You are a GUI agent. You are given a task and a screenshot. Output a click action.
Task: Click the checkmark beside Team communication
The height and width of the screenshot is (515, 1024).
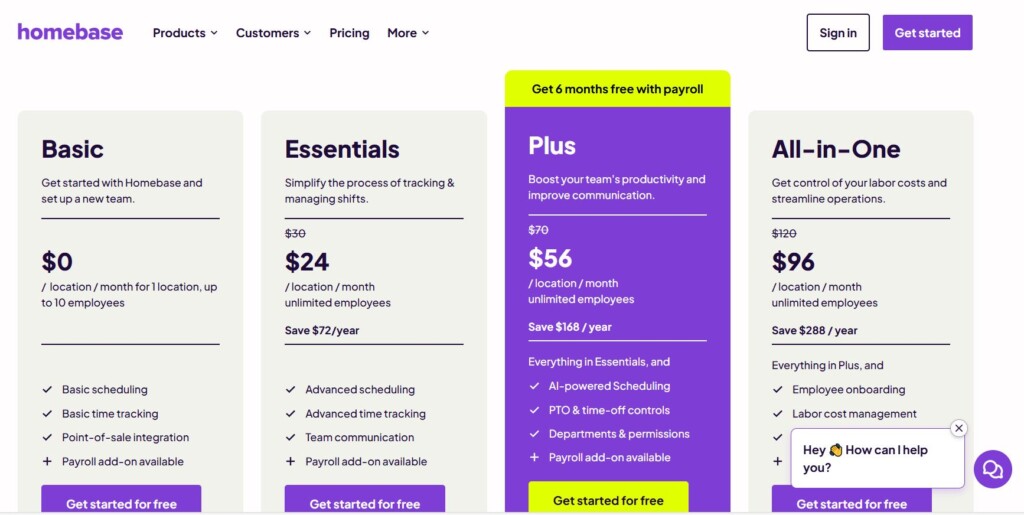(x=291, y=438)
